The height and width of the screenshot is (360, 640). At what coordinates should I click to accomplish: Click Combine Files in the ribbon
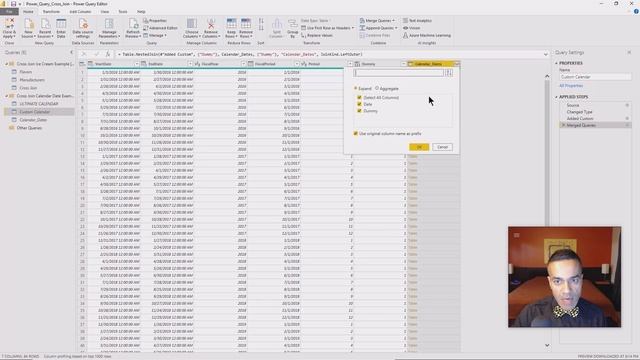(x=375, y=36)
